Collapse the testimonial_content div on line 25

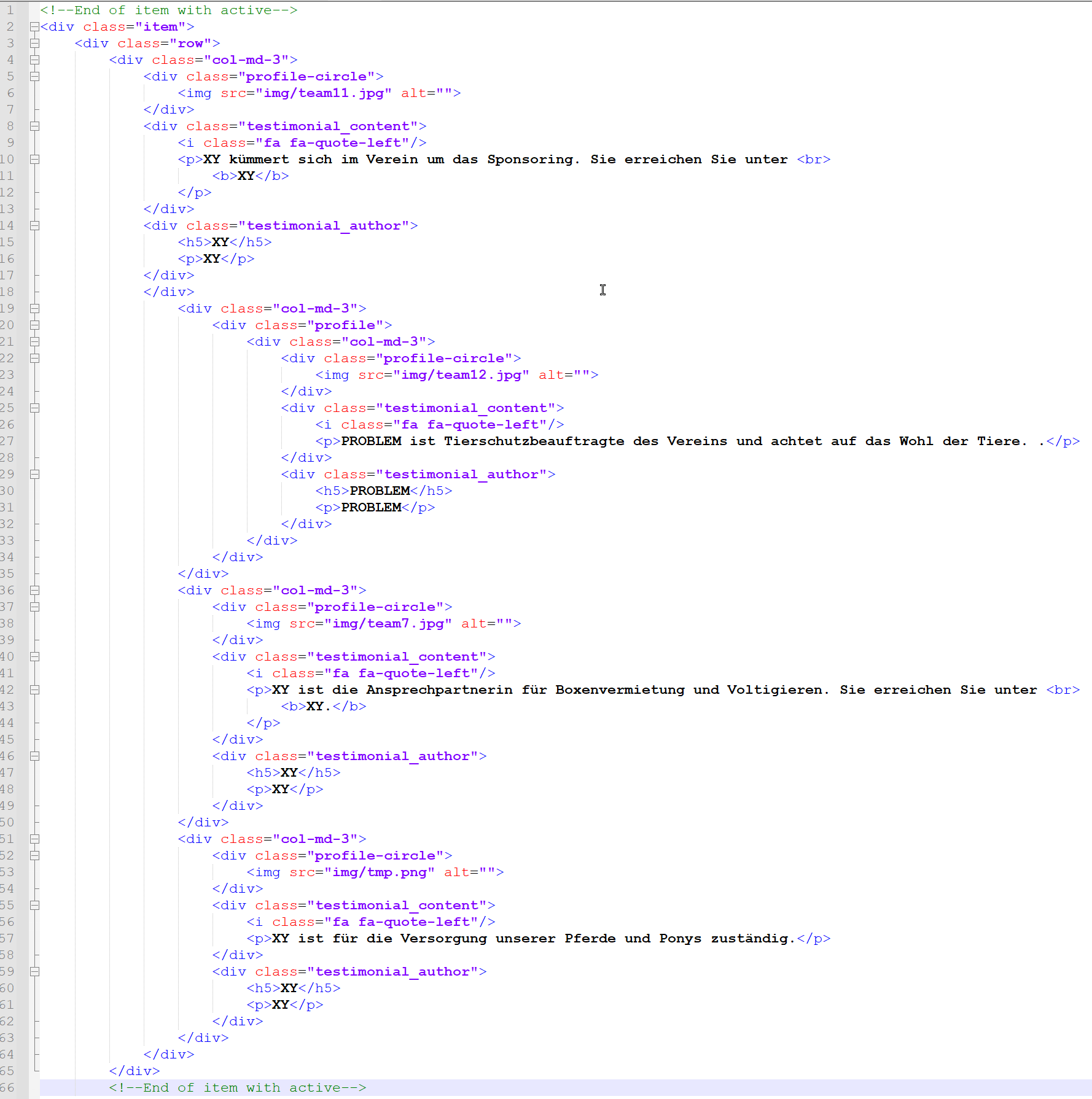(34, 408)
